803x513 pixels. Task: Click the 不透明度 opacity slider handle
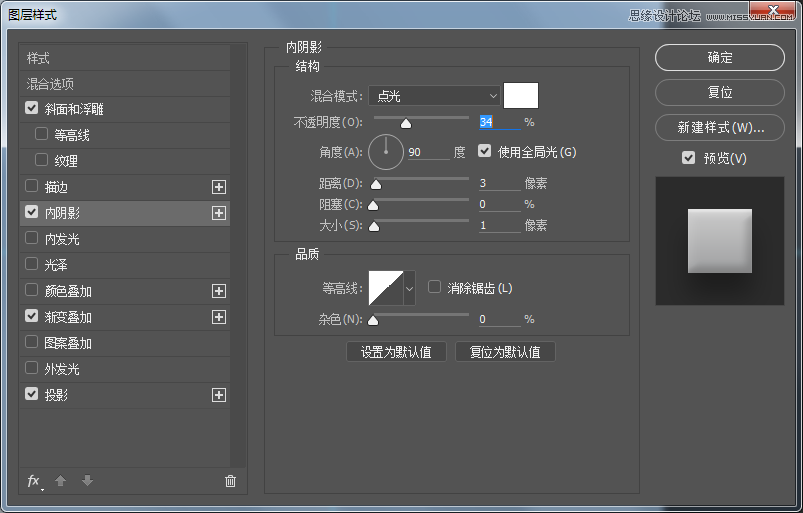coord(406,123)
